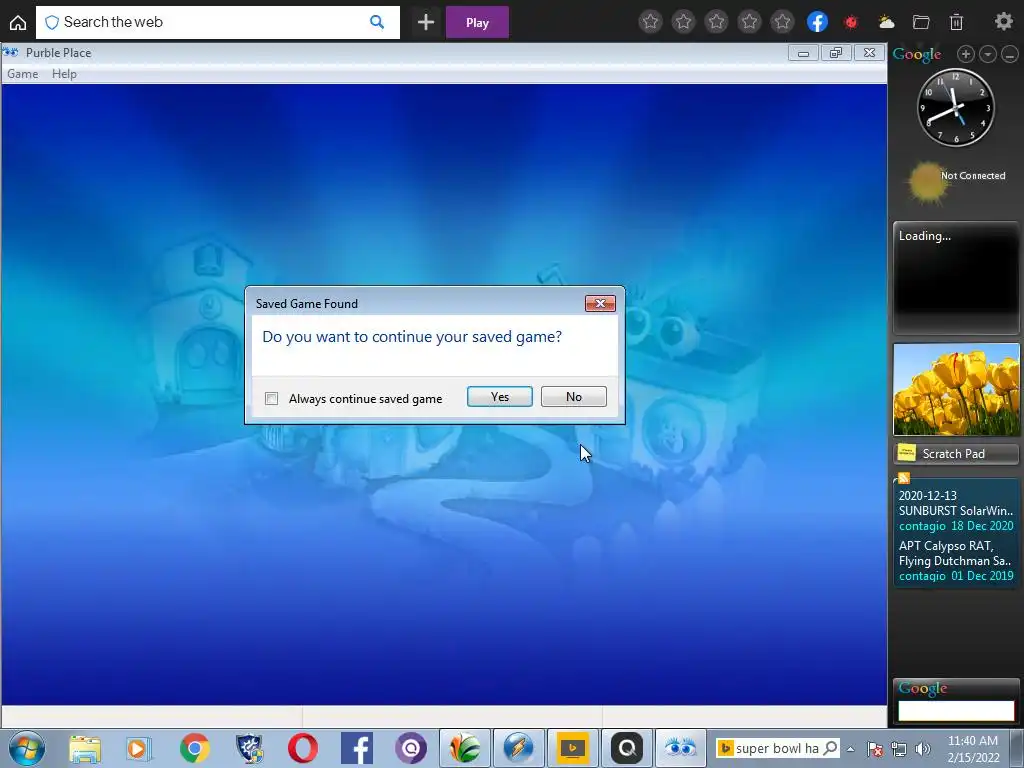1024x768 pixels.
Task: Click the trash bin icon in top bar
Action: (x=956, y=22)
